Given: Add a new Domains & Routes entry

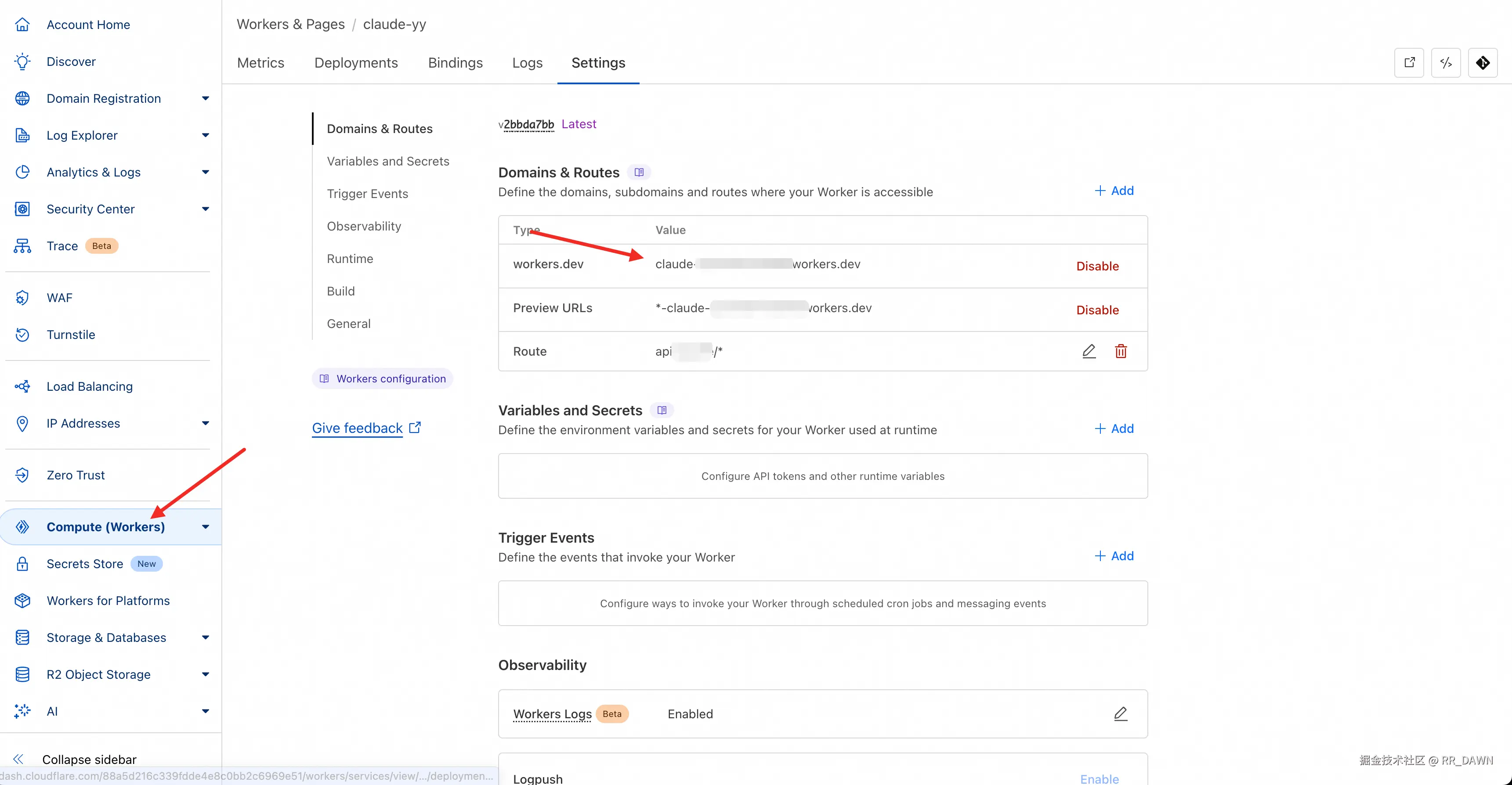Looking at the screenshot, I should (x=1114, y=191).
